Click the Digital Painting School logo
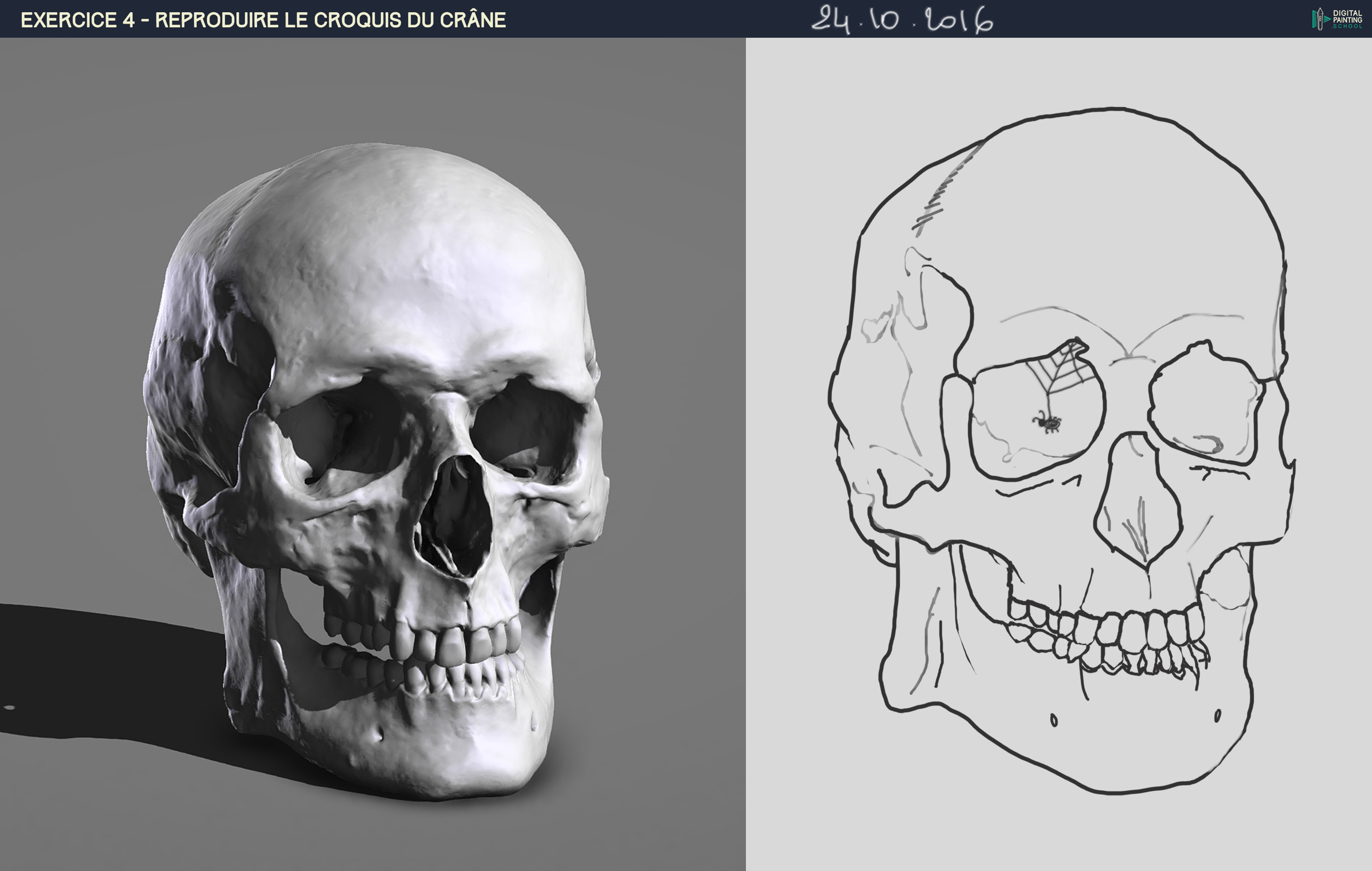This screenshot has width=1372, height=871. point(1337,19)
